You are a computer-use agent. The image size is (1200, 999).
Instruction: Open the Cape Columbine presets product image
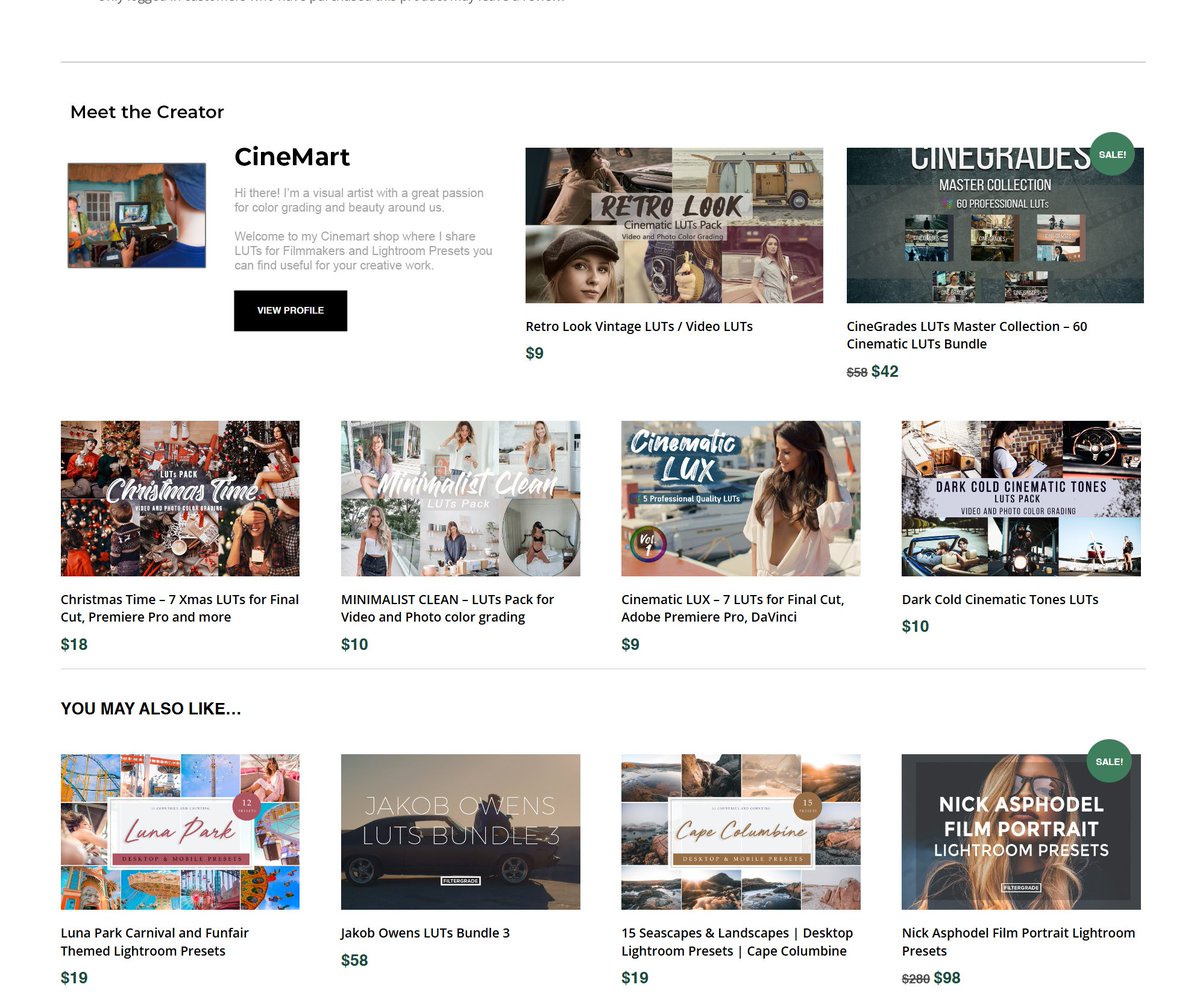(x=741, y=832)
